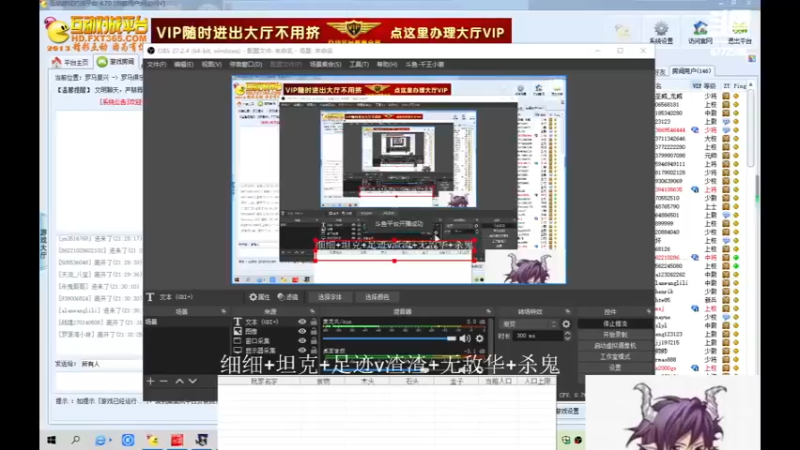The width and height of the screenshot is (800, 450).
Task: Click the red app icon on taskbar
Action: [x=177, y=440]
